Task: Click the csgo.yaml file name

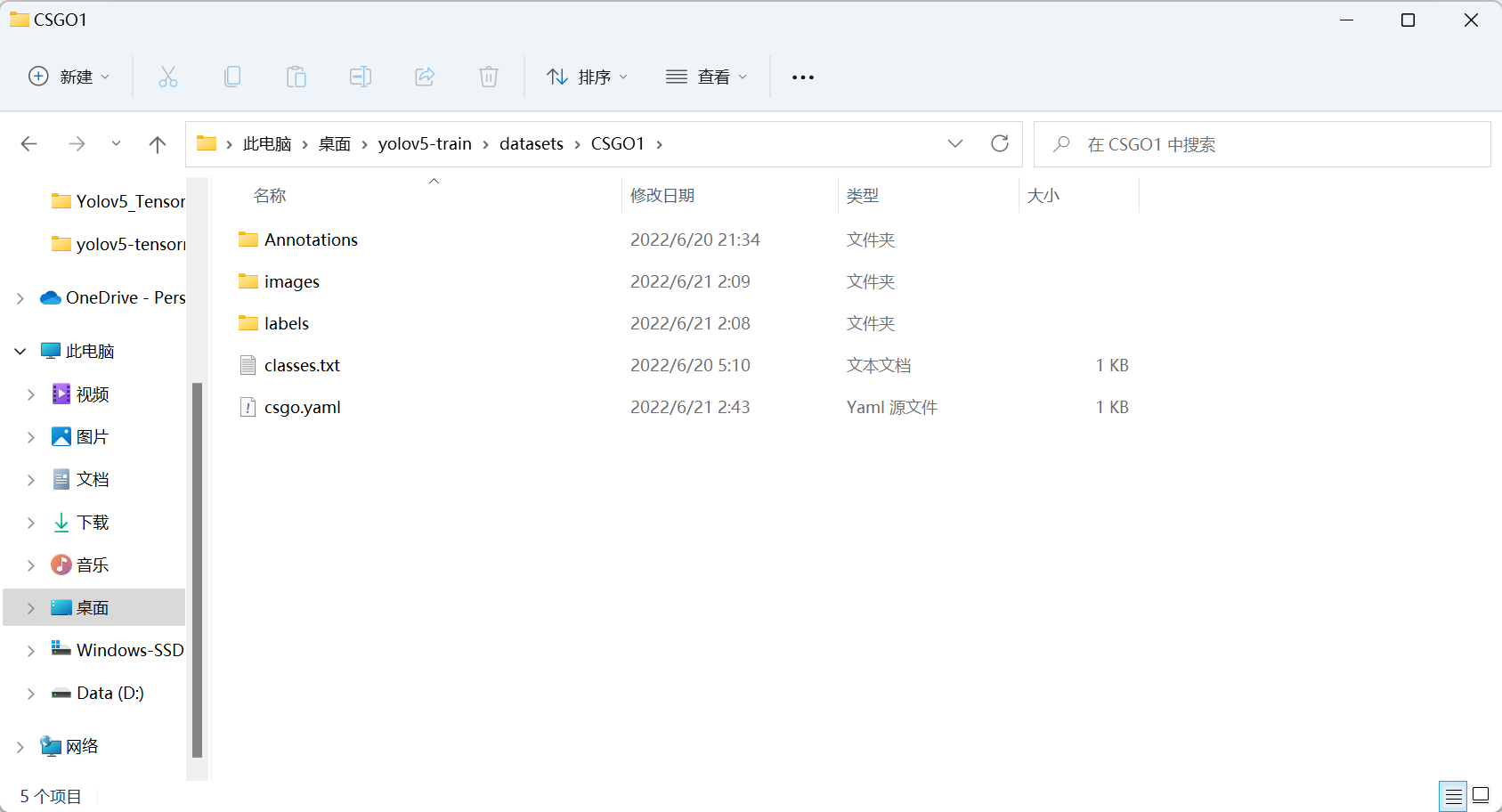Action: [x=303, y=407]
